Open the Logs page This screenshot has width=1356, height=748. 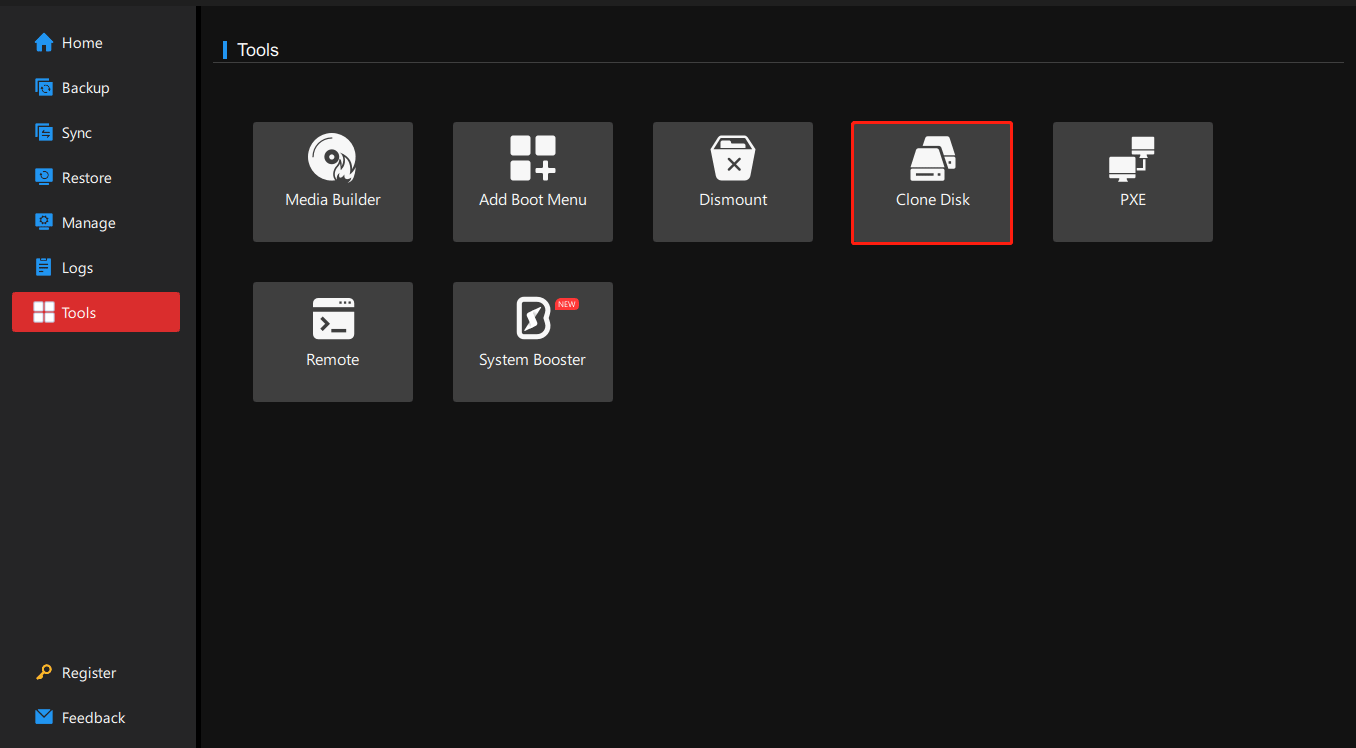click(x=77, y=268)
